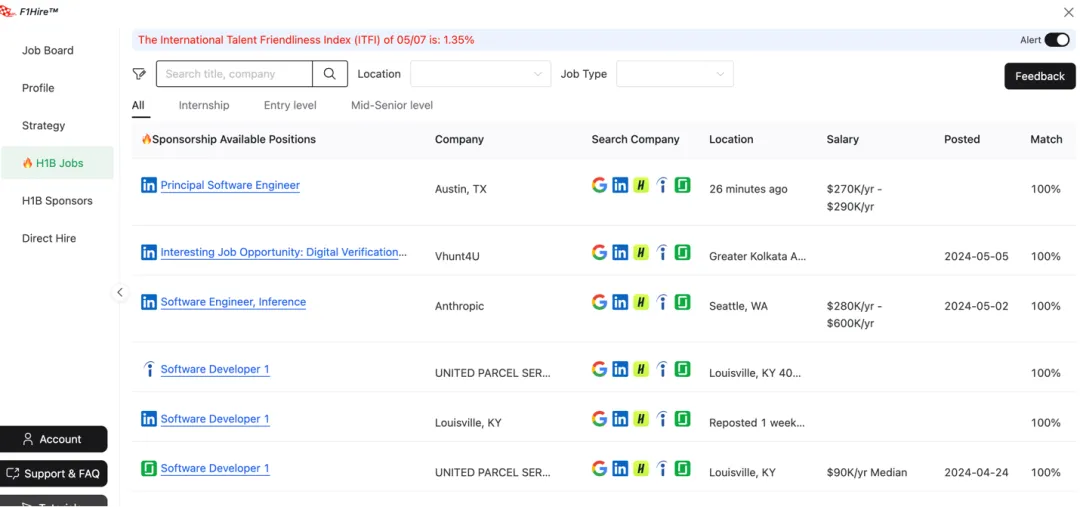
Task: Click the $280K/yr - $600K/yr salary cell
Action: click(x=853, y=314)
